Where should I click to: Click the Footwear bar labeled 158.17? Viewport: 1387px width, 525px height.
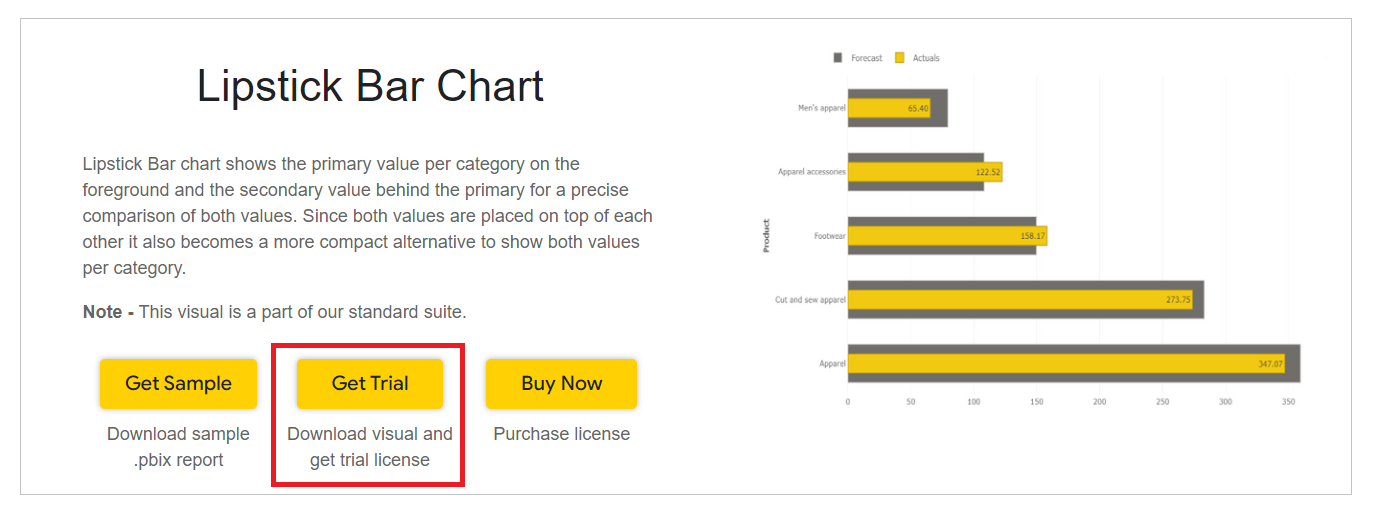(x=947, y=236)
